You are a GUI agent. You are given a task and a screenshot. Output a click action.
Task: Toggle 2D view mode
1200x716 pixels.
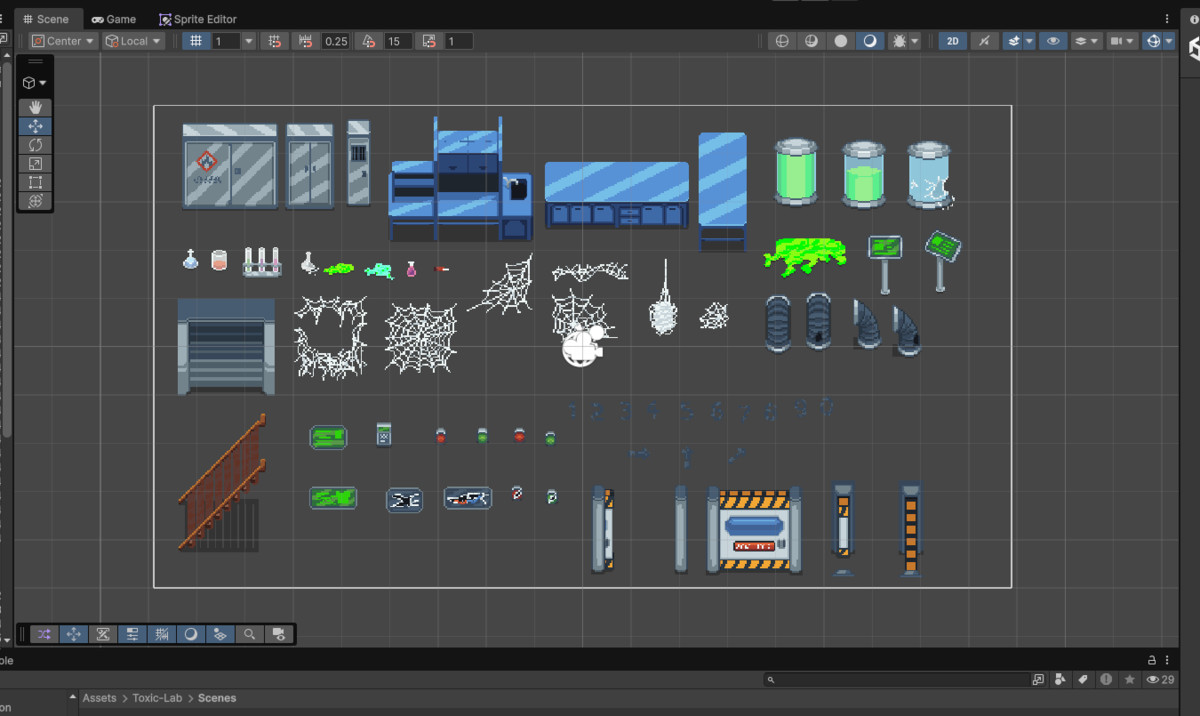pos(953,41)
